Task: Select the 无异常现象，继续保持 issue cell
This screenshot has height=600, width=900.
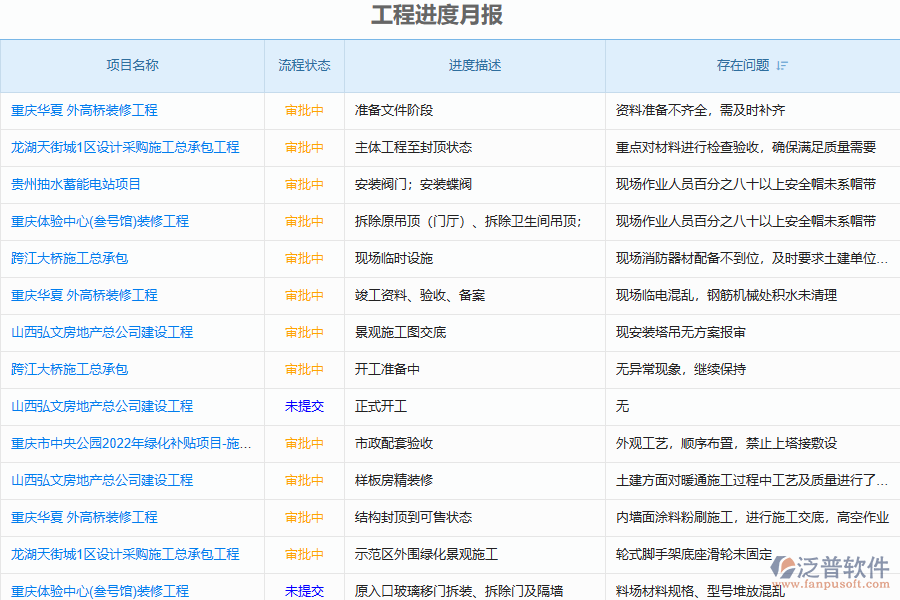Action: (680, 369)
